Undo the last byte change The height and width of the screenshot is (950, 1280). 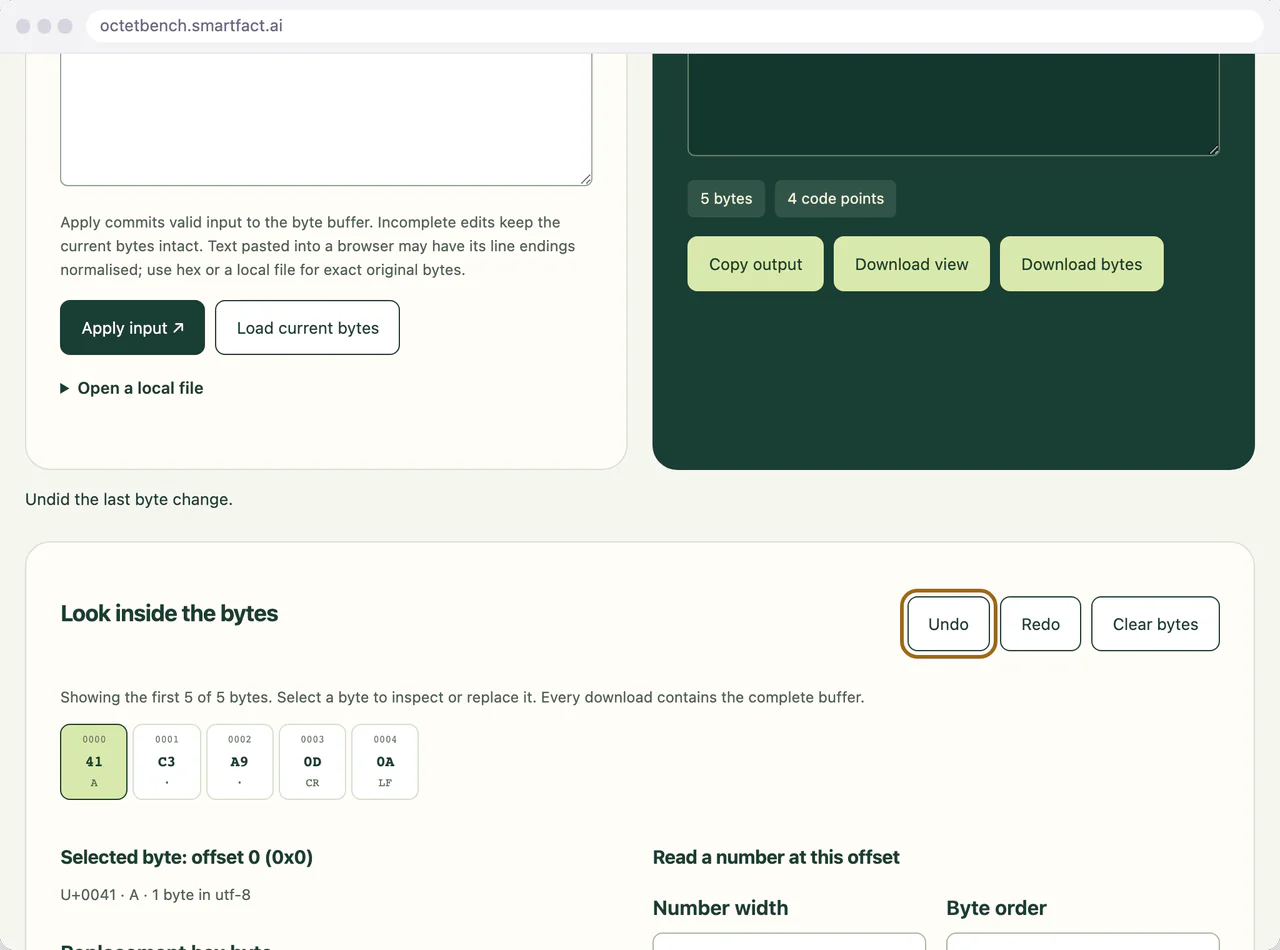click(948, 624)
